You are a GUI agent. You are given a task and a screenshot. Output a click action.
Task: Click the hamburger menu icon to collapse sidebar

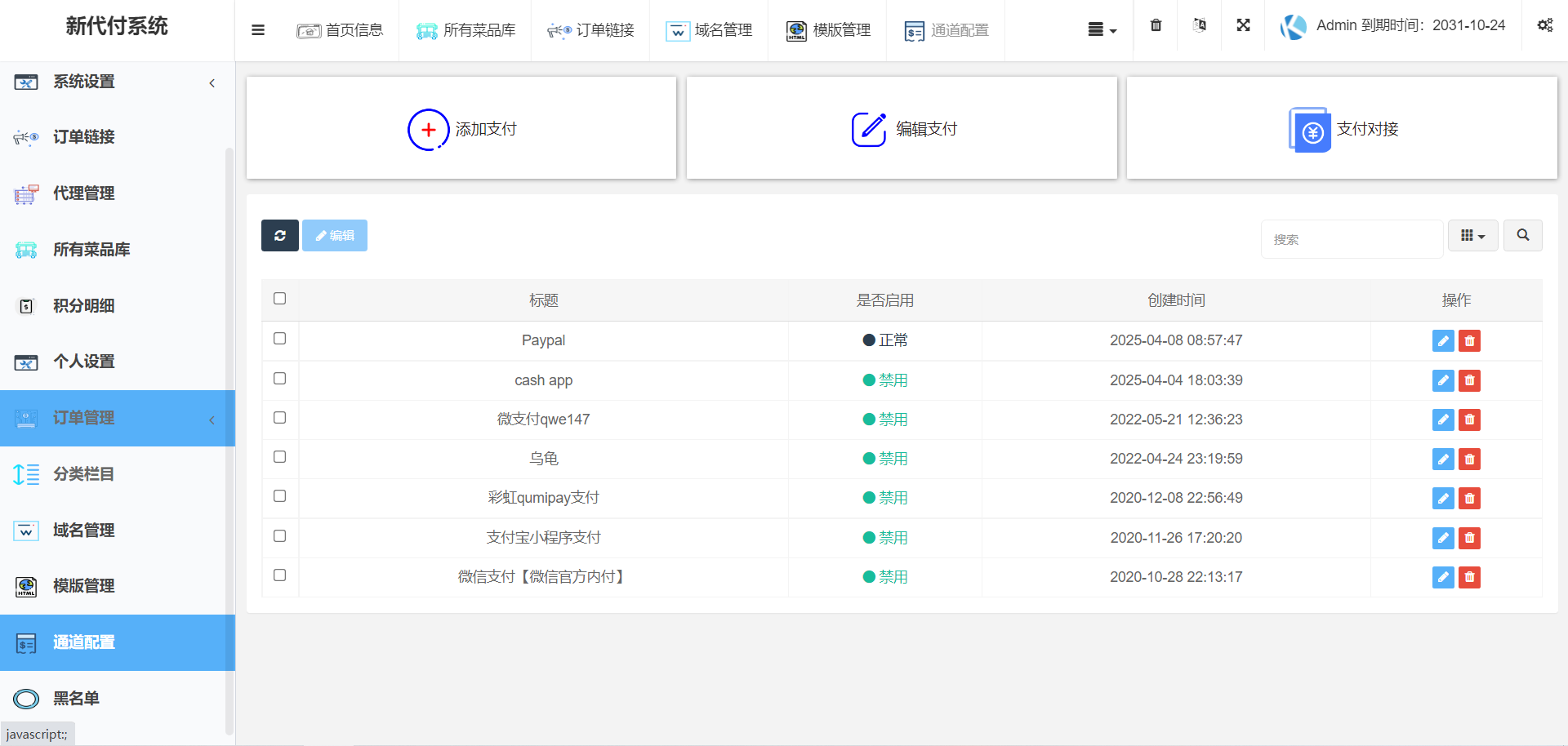(x=258, y=30)
